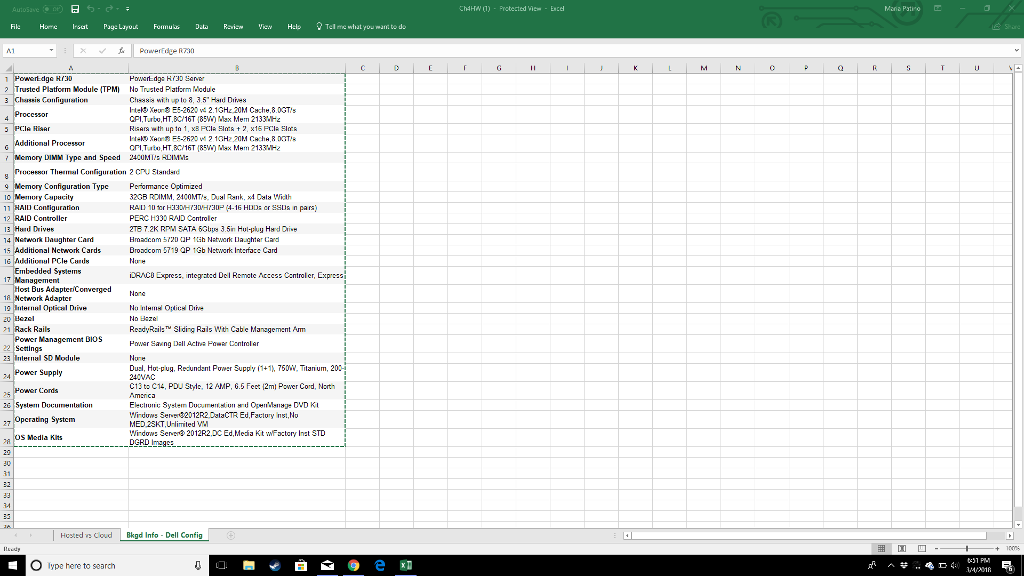Screen dimensions: 1024x576
Task: Click zoom in plus button
Action: (x=997, y=549)
